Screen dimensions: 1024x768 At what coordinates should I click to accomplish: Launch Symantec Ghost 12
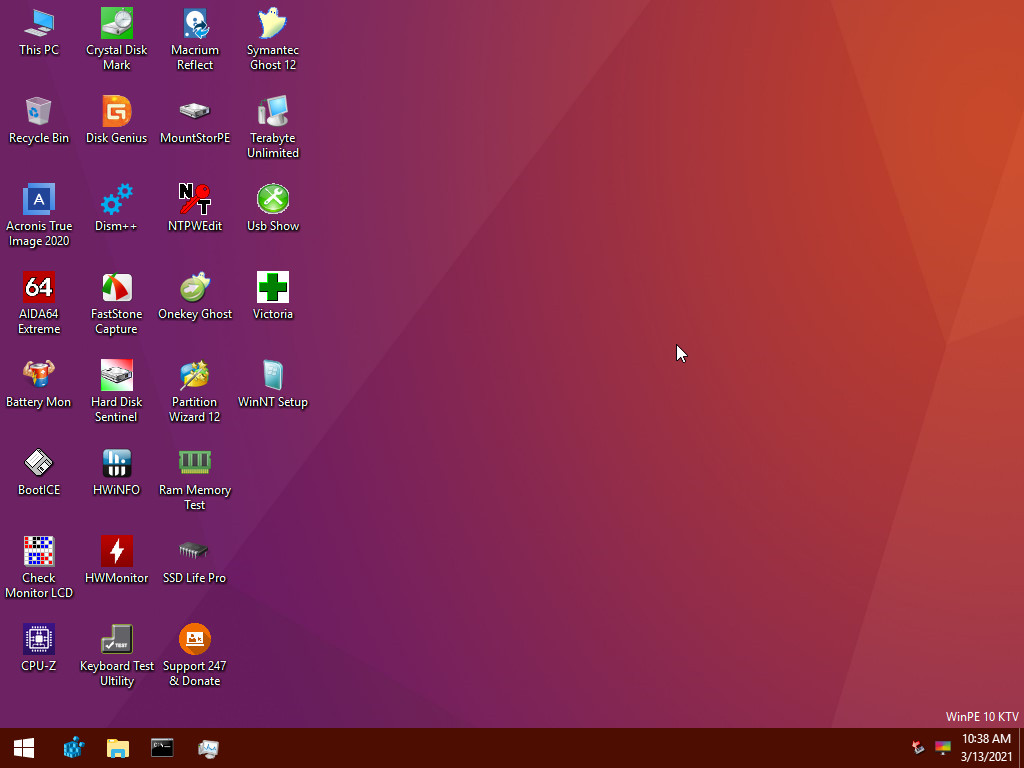(x=273, y=39)
